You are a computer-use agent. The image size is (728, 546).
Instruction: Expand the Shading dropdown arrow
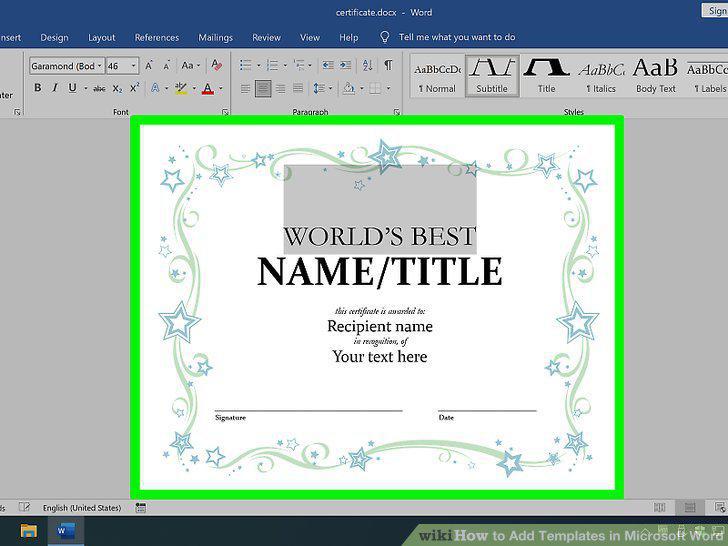point(362,88)
